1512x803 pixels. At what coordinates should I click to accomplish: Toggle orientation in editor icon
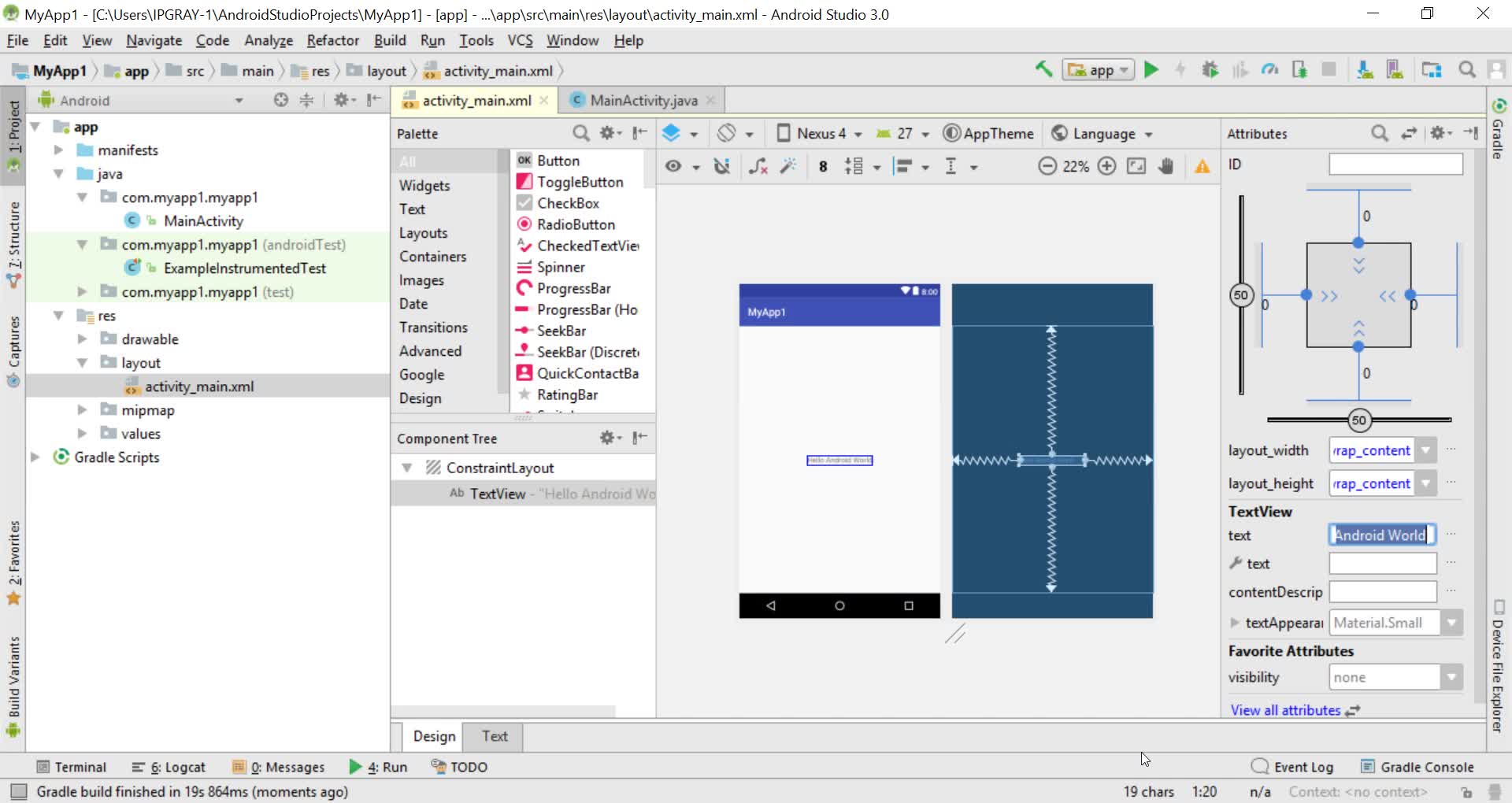coord(735,133)
